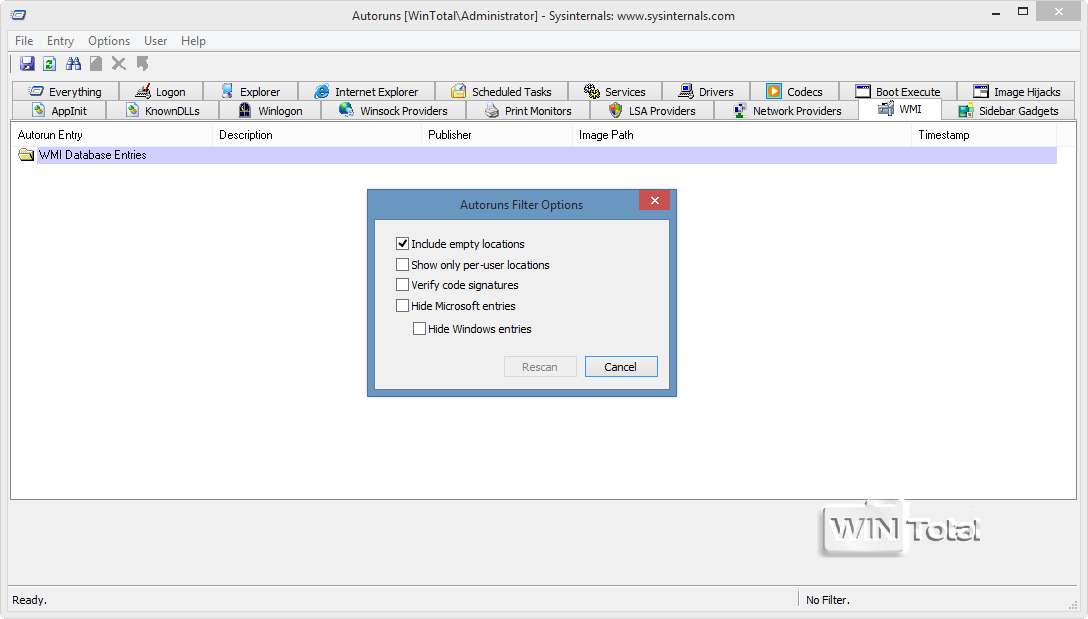Click the WMI tab
Screen dimensions: 1088x619
point(900,109)
